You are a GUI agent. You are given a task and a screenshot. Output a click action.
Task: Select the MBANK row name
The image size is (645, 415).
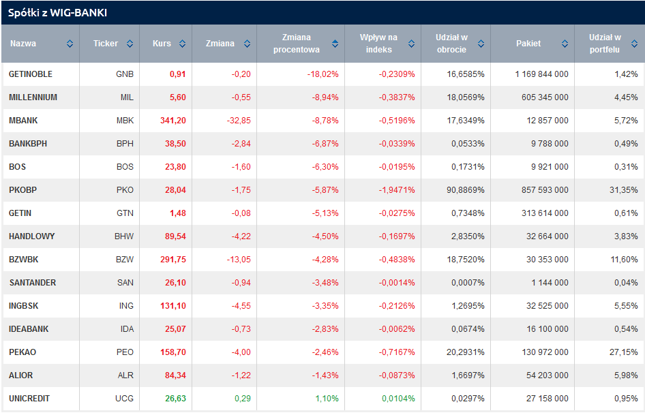tap(23, 120)
